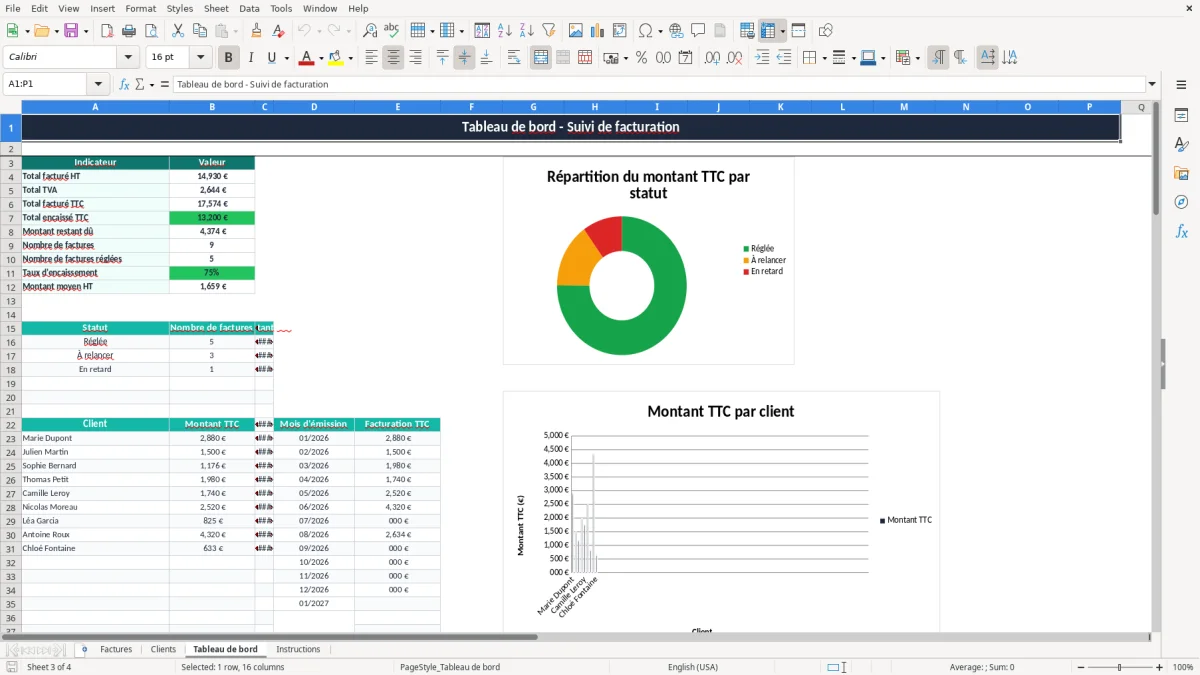This screenshot has height=675, width=1200.
Task: Open the font size dropdown
Action: point(201,58)
